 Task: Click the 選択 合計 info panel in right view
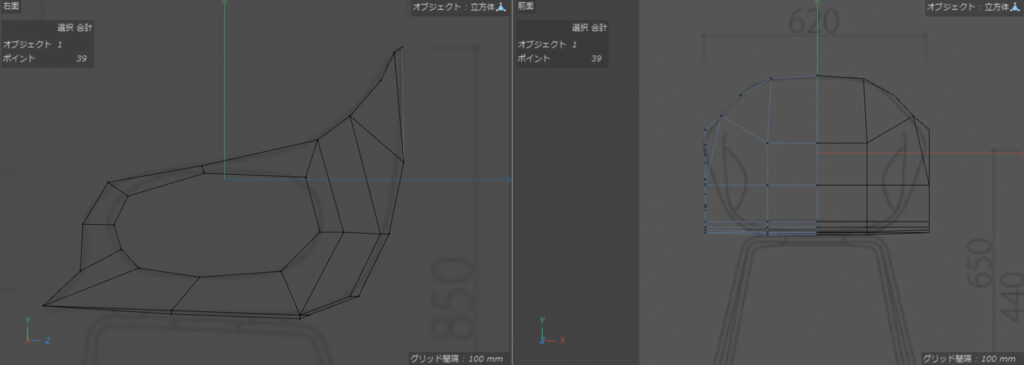(47, 44)
